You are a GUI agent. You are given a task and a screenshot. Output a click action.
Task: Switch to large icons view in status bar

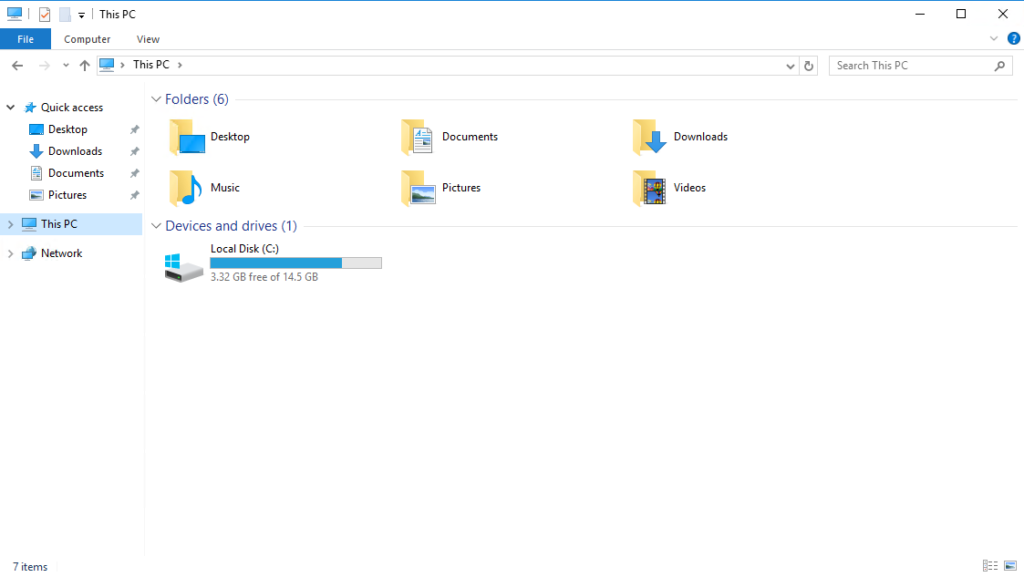(1009, 566)
